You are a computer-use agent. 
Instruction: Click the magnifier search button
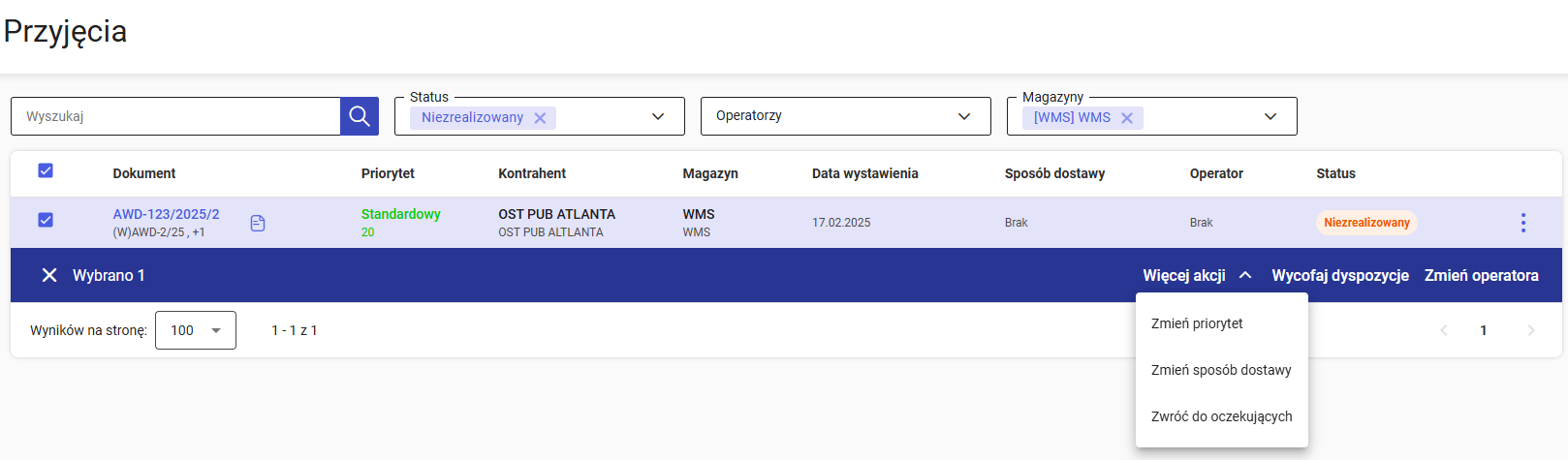[360, 116]
